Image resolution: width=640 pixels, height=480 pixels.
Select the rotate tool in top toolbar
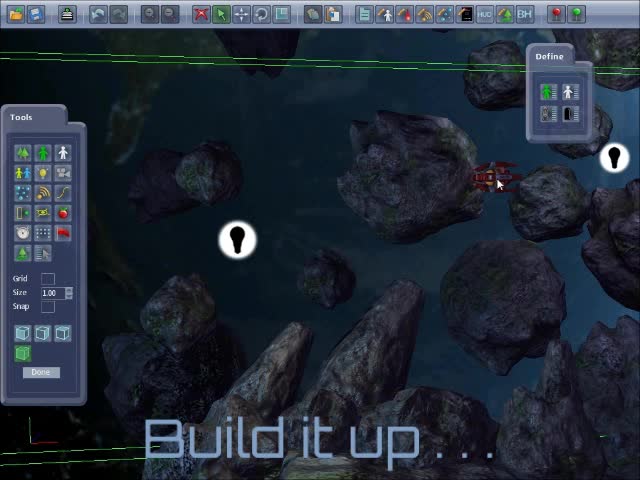261,14
